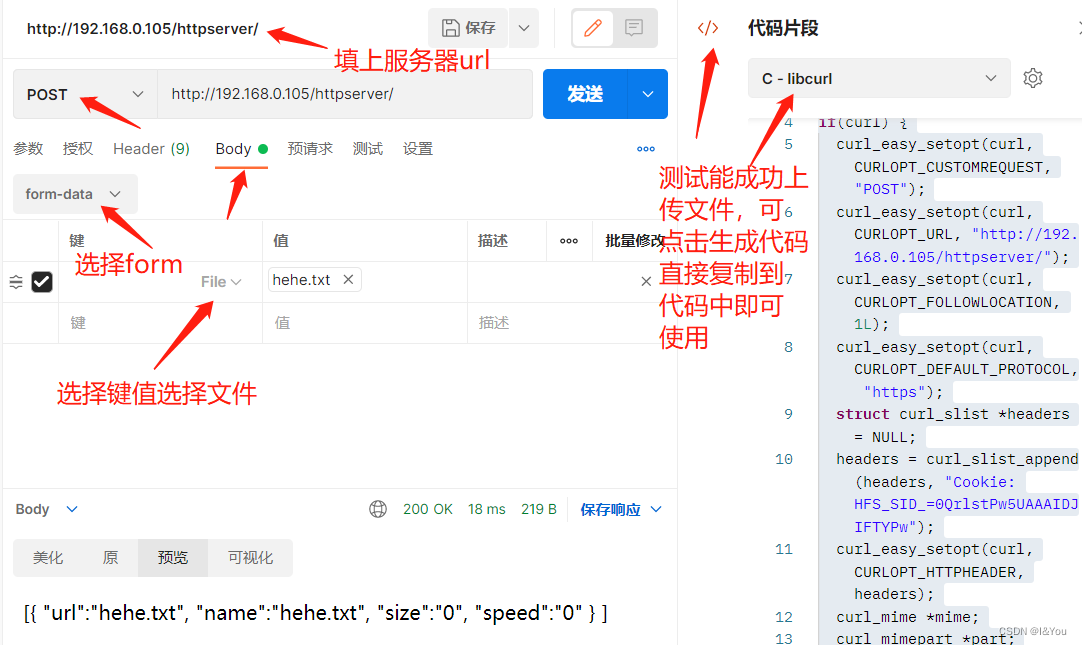Open the comment view icon
Screen dimensions: 1082x645
pos(634,28)
